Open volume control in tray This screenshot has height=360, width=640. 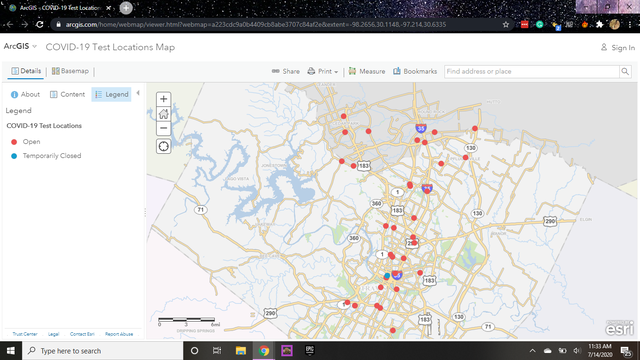click(x=577, y=351)
